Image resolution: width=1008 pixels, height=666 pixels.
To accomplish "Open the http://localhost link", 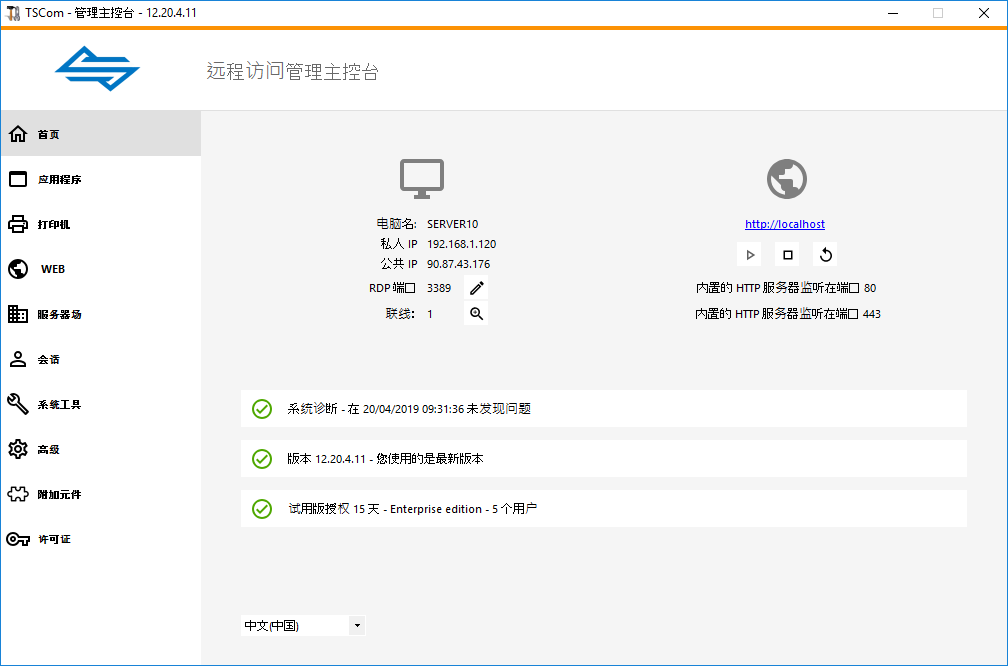I will pos(785,224).
